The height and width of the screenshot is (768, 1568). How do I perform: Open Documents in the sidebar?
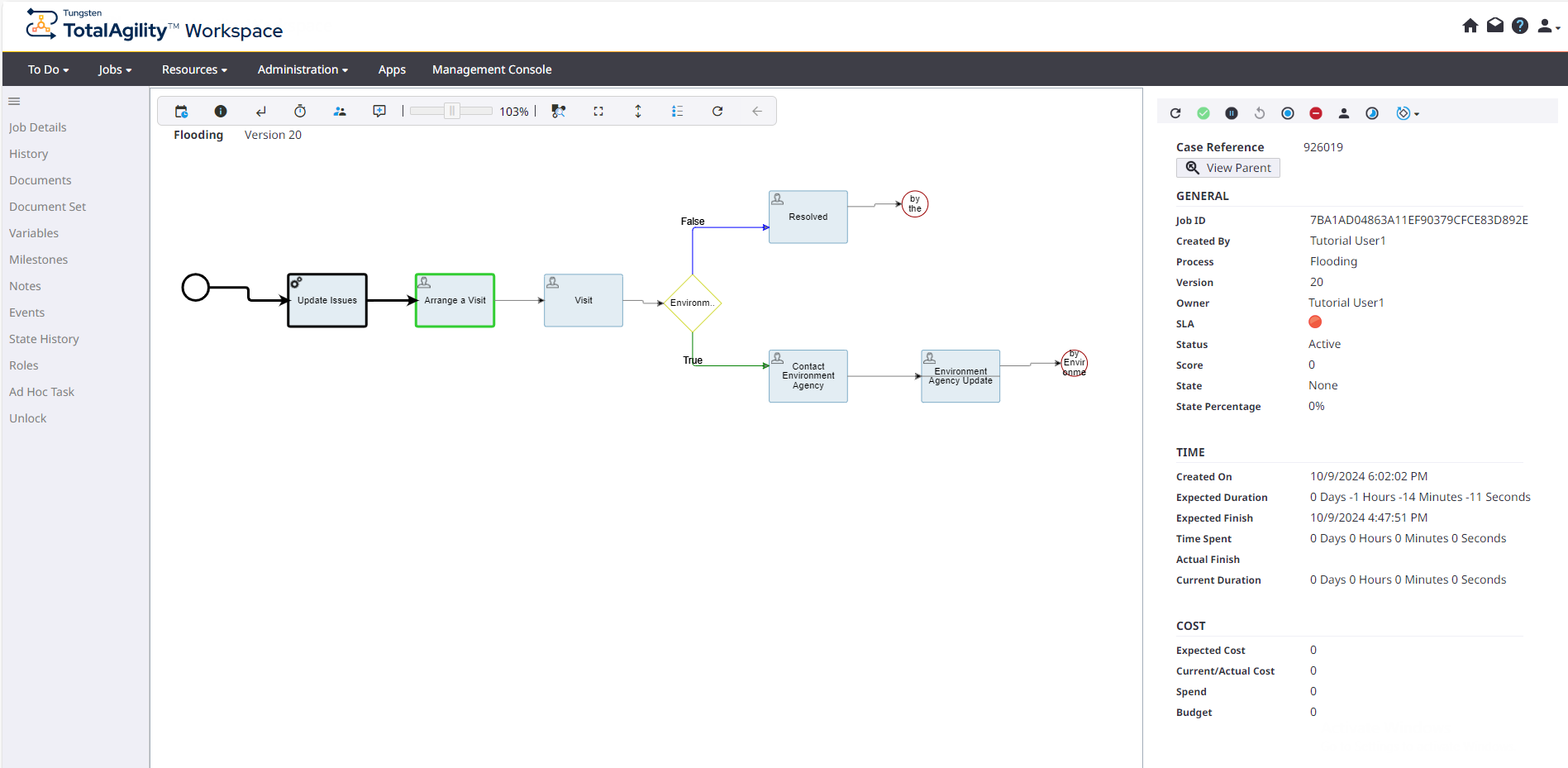pyautogui.click(x=41, y=180)
